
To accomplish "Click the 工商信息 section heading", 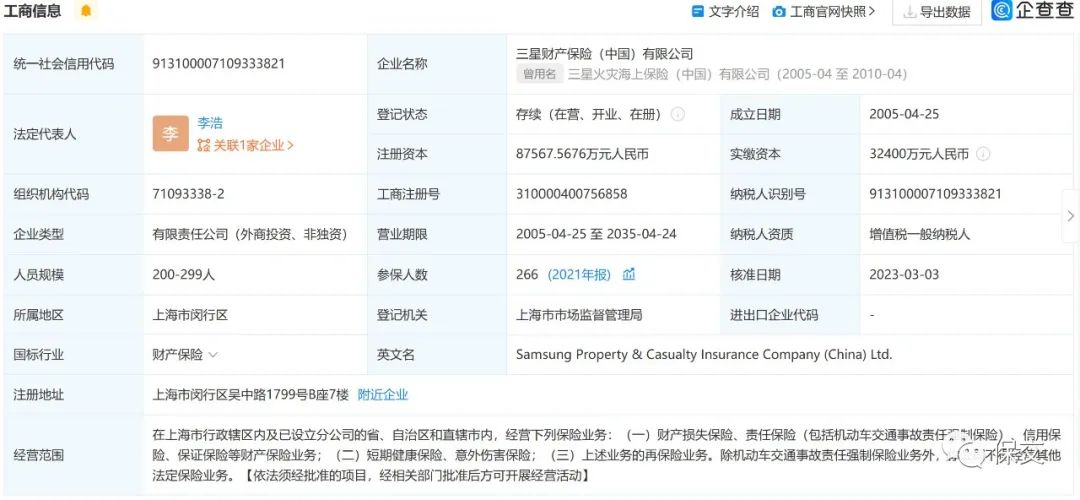I will (x=32, y=11).
